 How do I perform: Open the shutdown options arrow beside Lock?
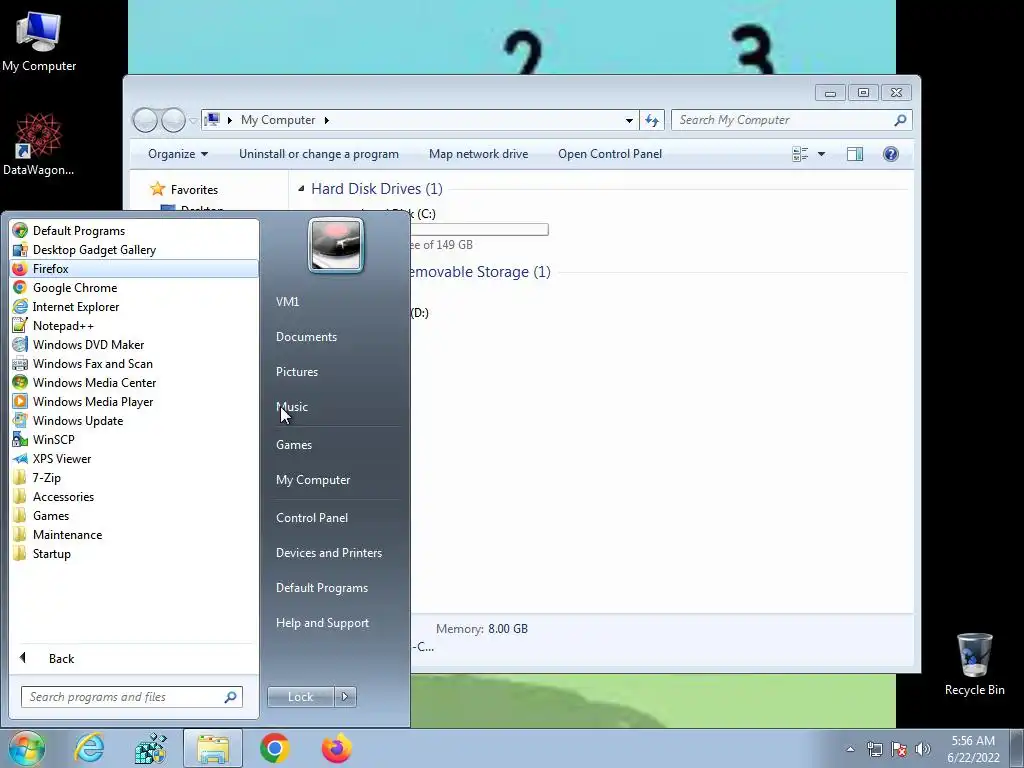345,697
